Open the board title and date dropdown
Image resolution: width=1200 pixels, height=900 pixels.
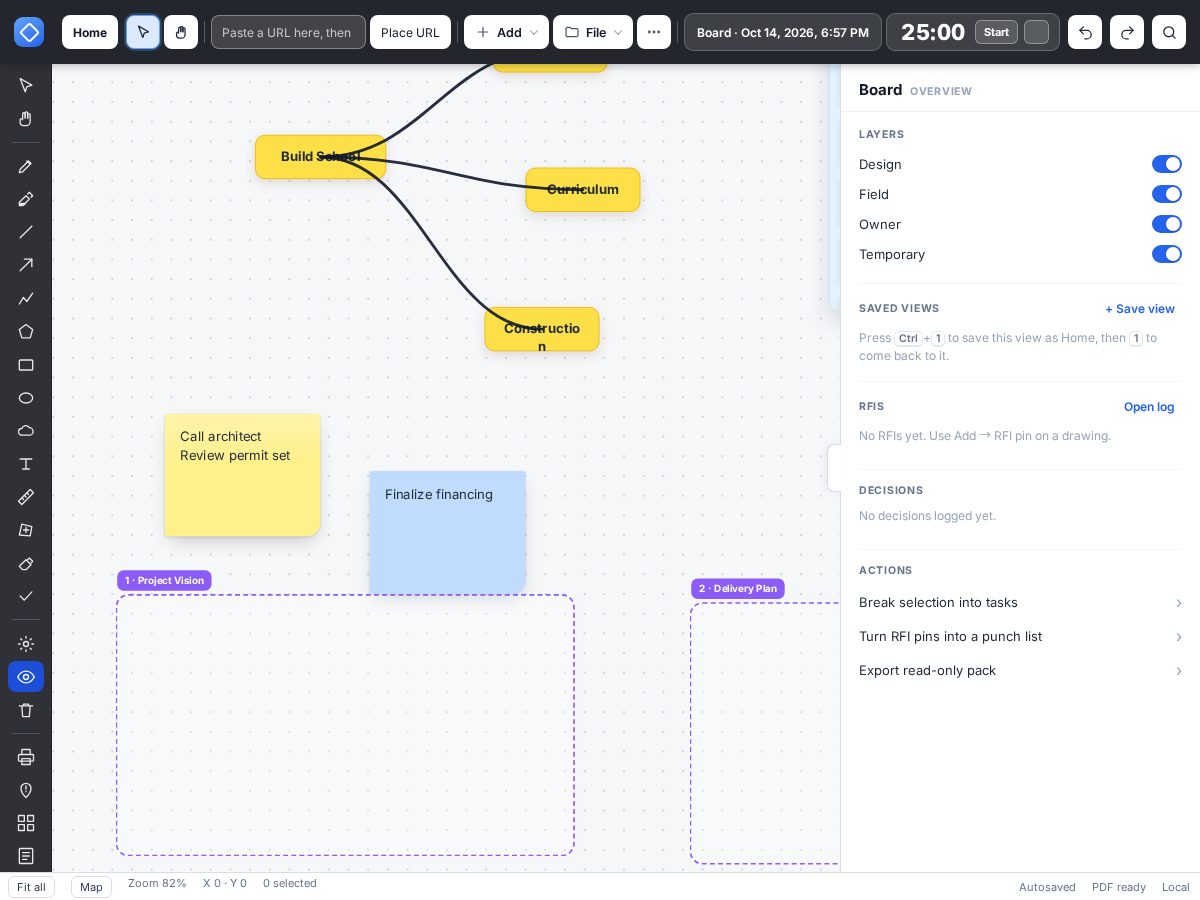pos(783,32)
